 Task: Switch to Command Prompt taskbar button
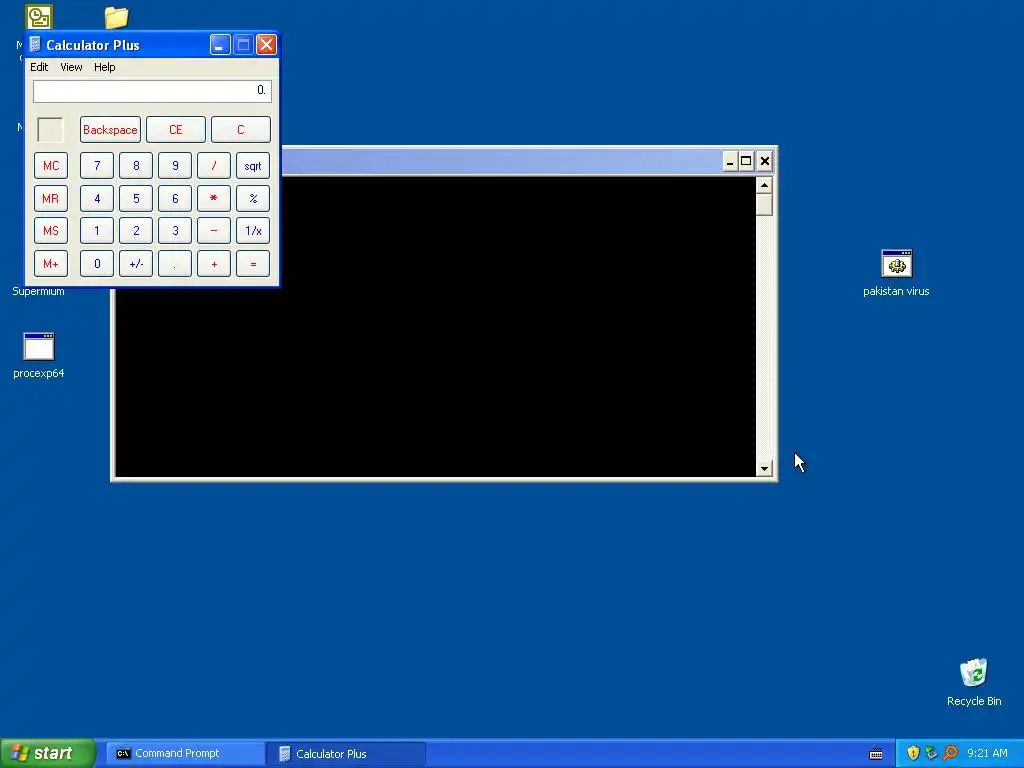(185, 753)
